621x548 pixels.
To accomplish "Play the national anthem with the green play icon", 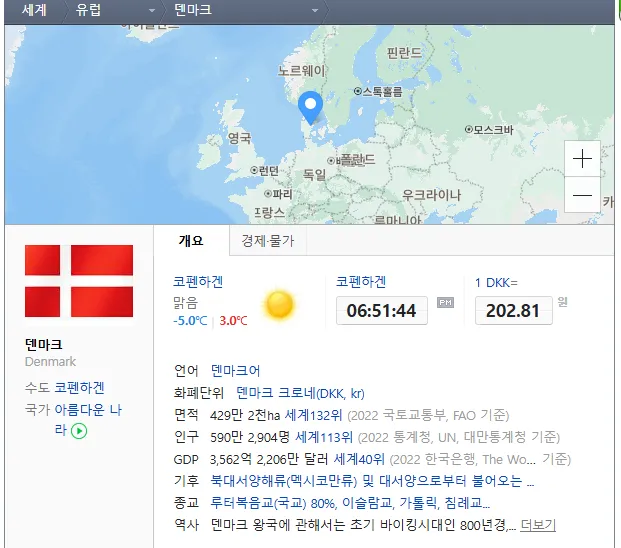I will click(x=80, y=431).
